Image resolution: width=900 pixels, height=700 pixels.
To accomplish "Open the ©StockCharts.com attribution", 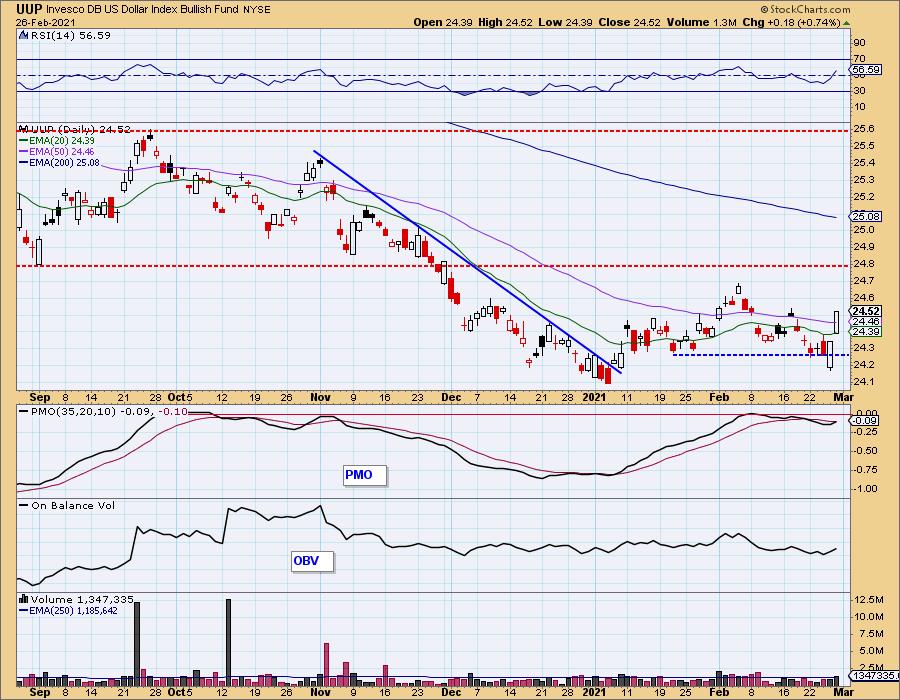I will (x=805, y=9).
